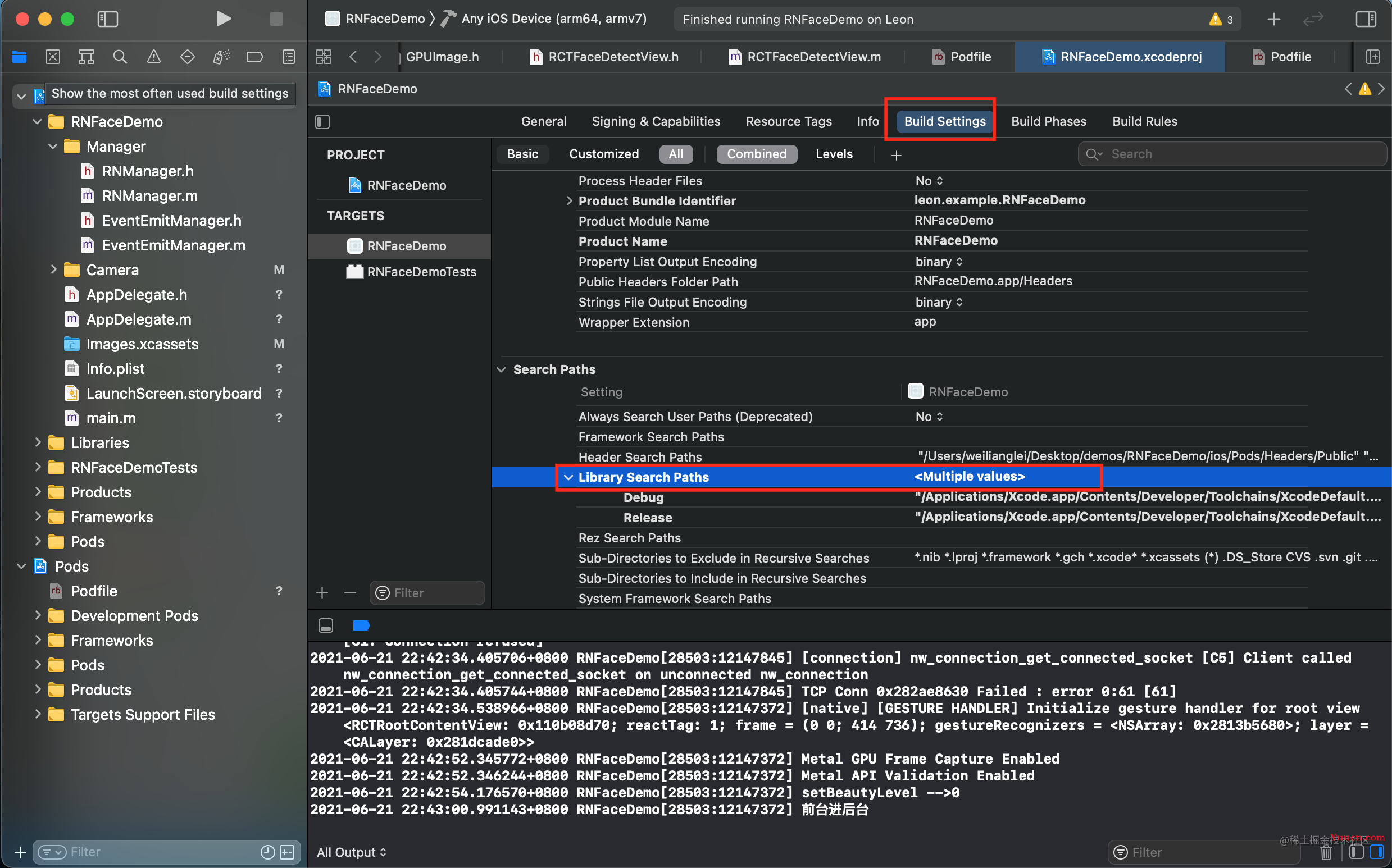Add an editor on the right

pyautogui.click(x=1372, y=57)
